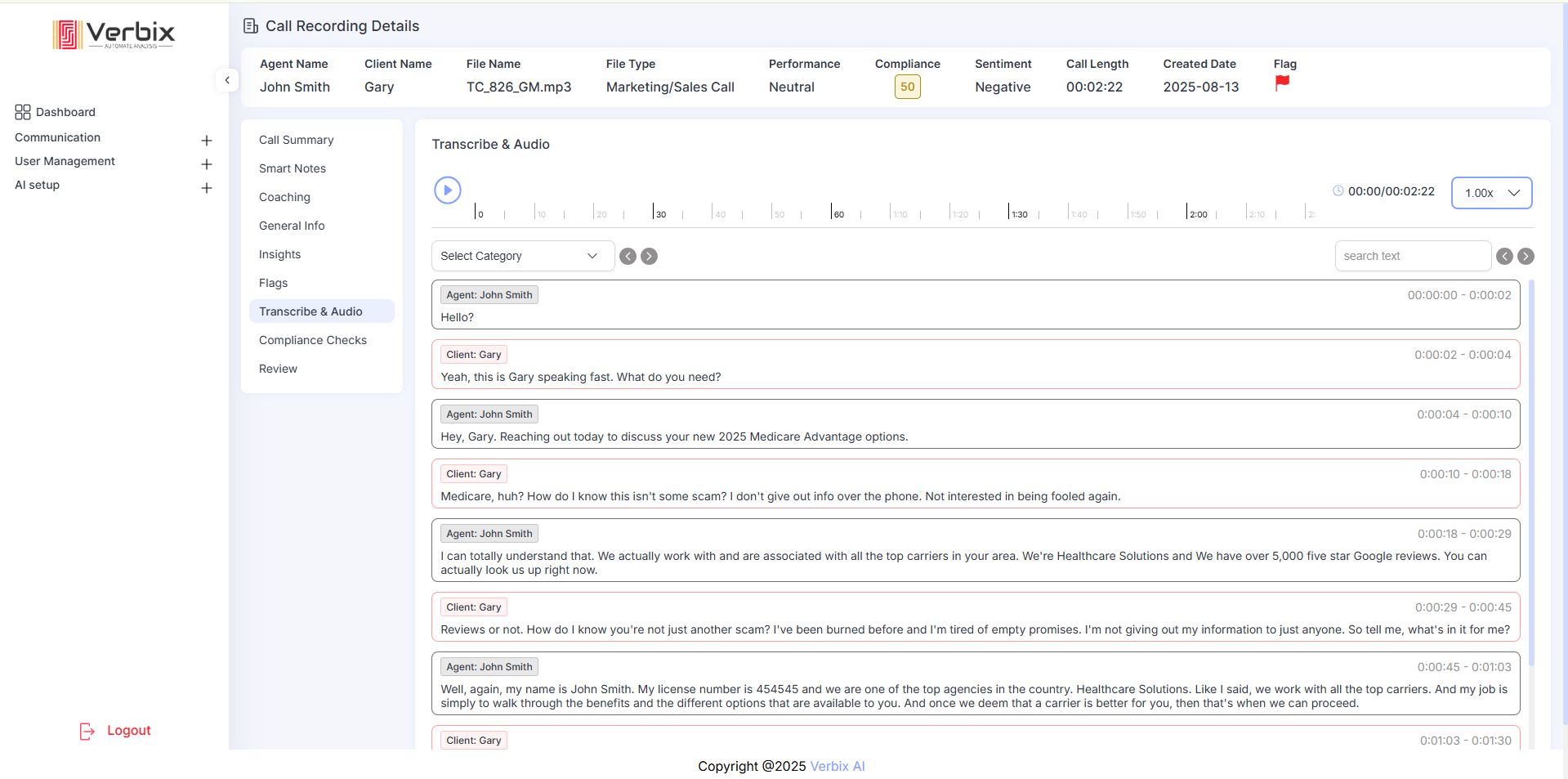Screen dimensions: 1568x779
Task: Focus the search text input field
Action: [x=1413, y=256]
